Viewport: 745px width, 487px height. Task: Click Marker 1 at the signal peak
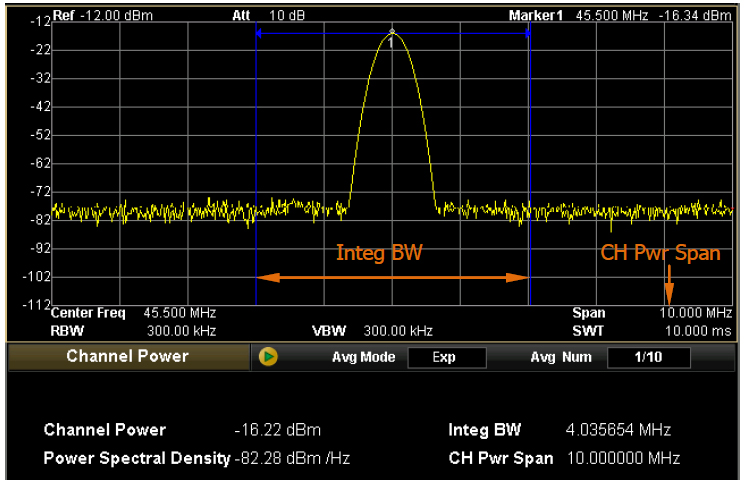[x=392, y=32]
